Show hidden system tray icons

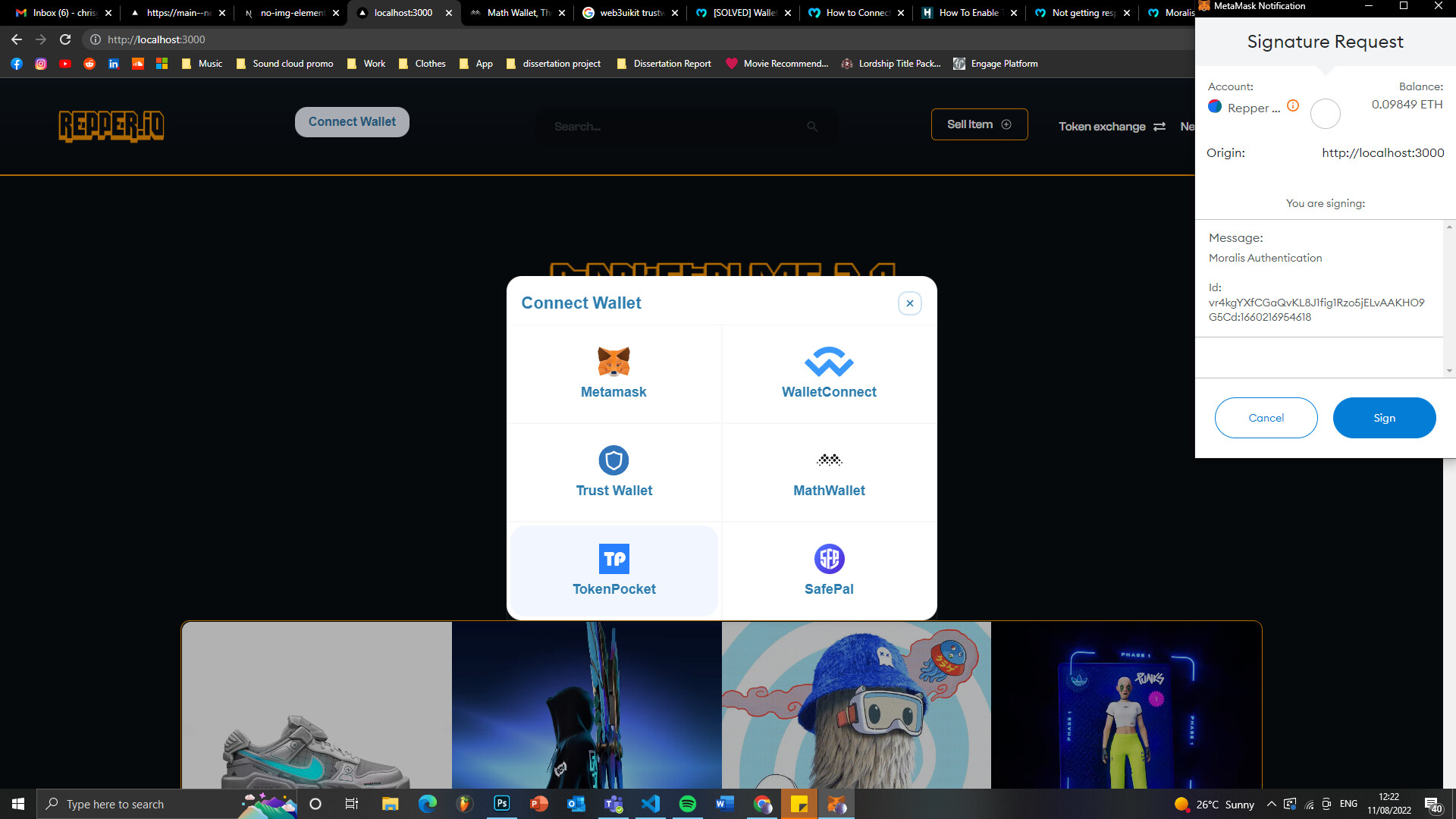point(1272,804)
